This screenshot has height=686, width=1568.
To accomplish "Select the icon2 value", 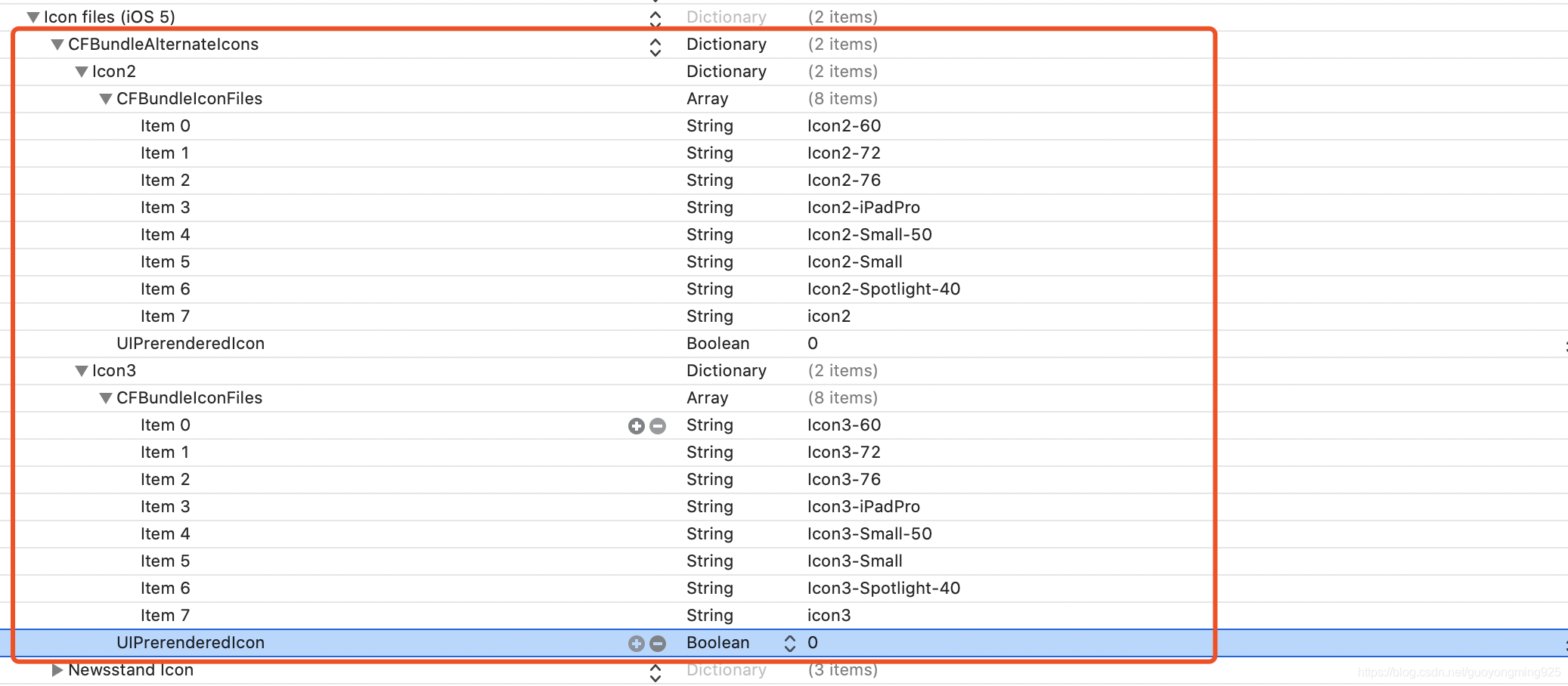I will pyautogui.click(x=829, y=317).
